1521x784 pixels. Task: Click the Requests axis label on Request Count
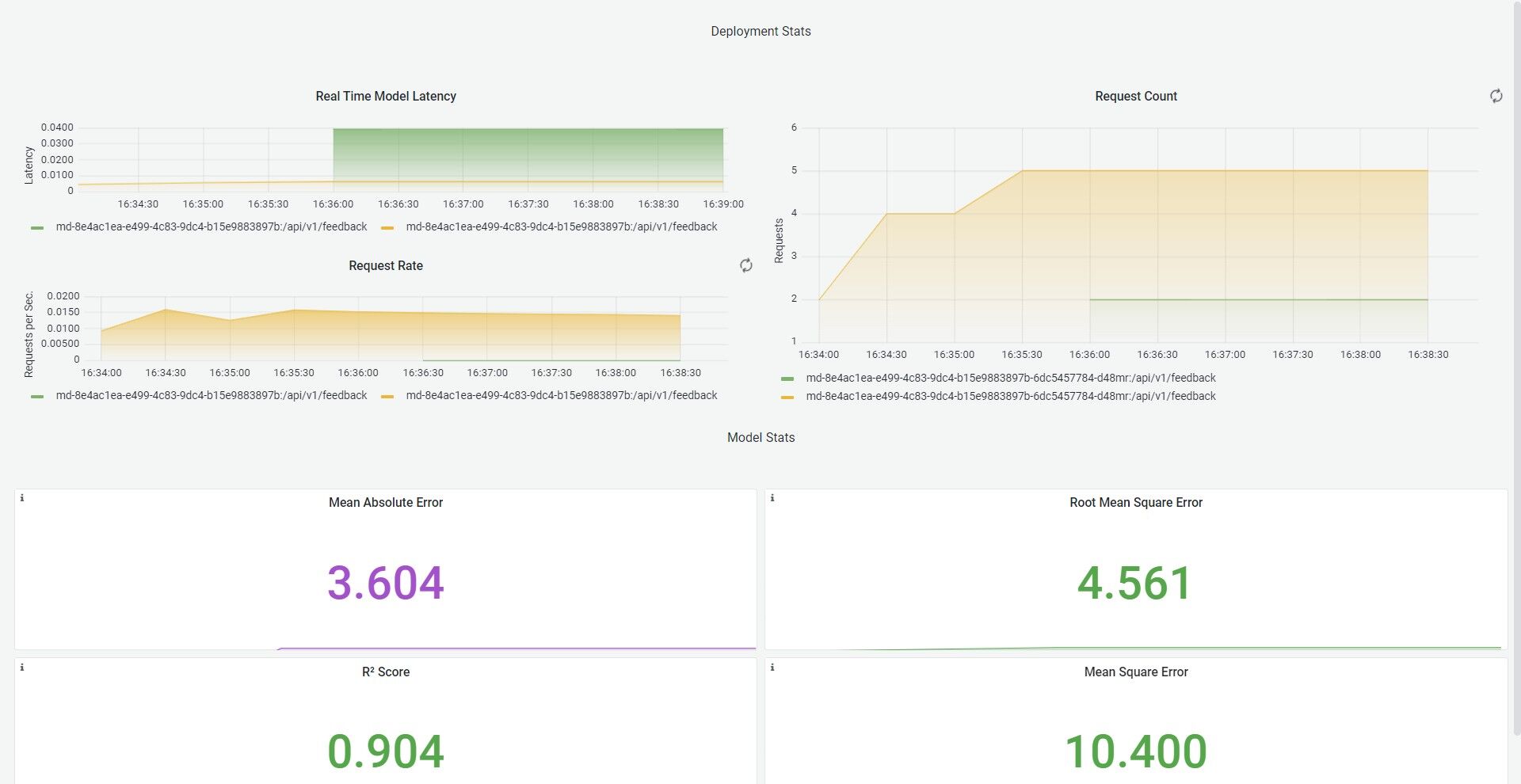pyautogui.click(x=779, y=241)
